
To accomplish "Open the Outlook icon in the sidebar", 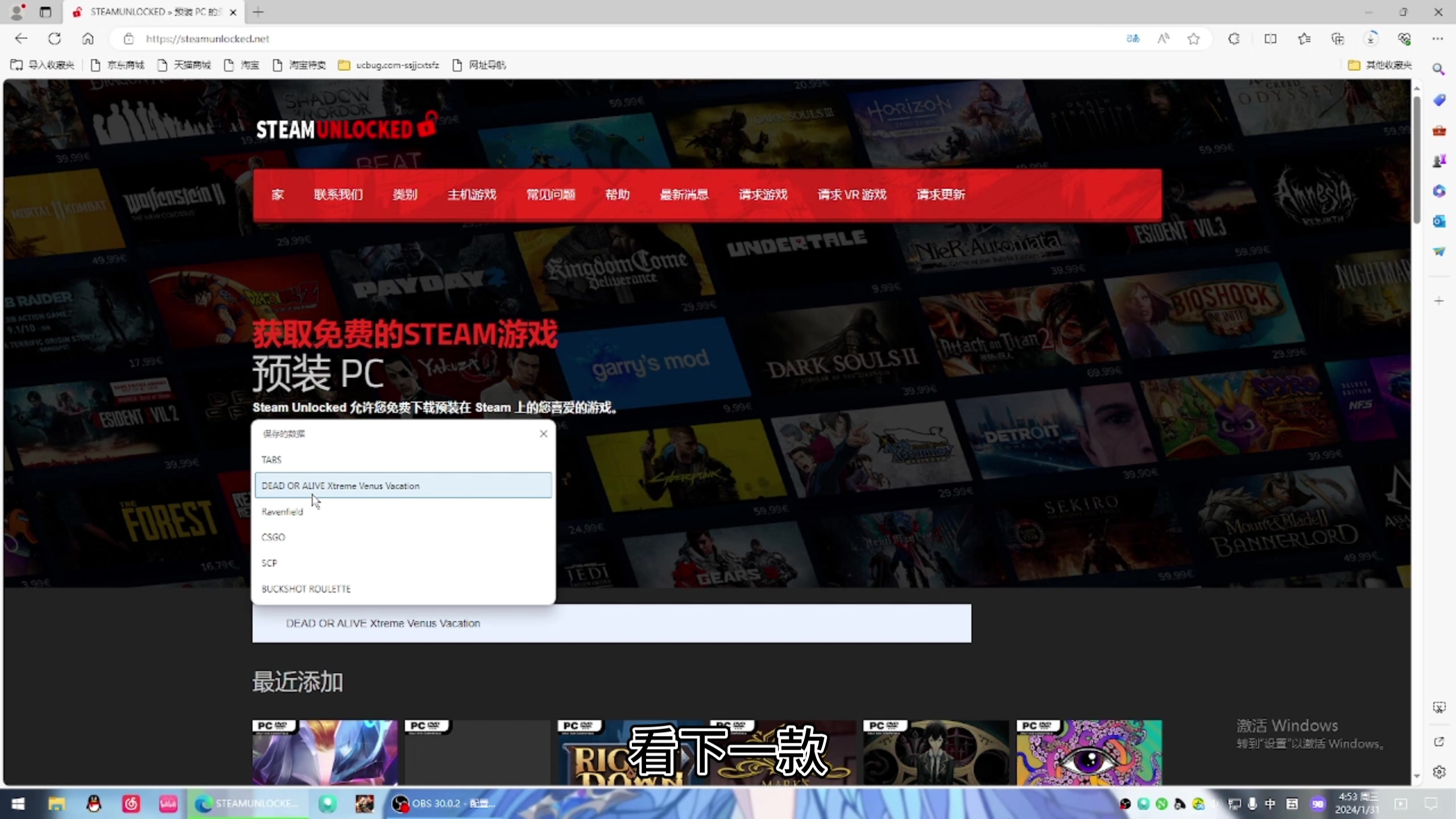I will 1439,221.
